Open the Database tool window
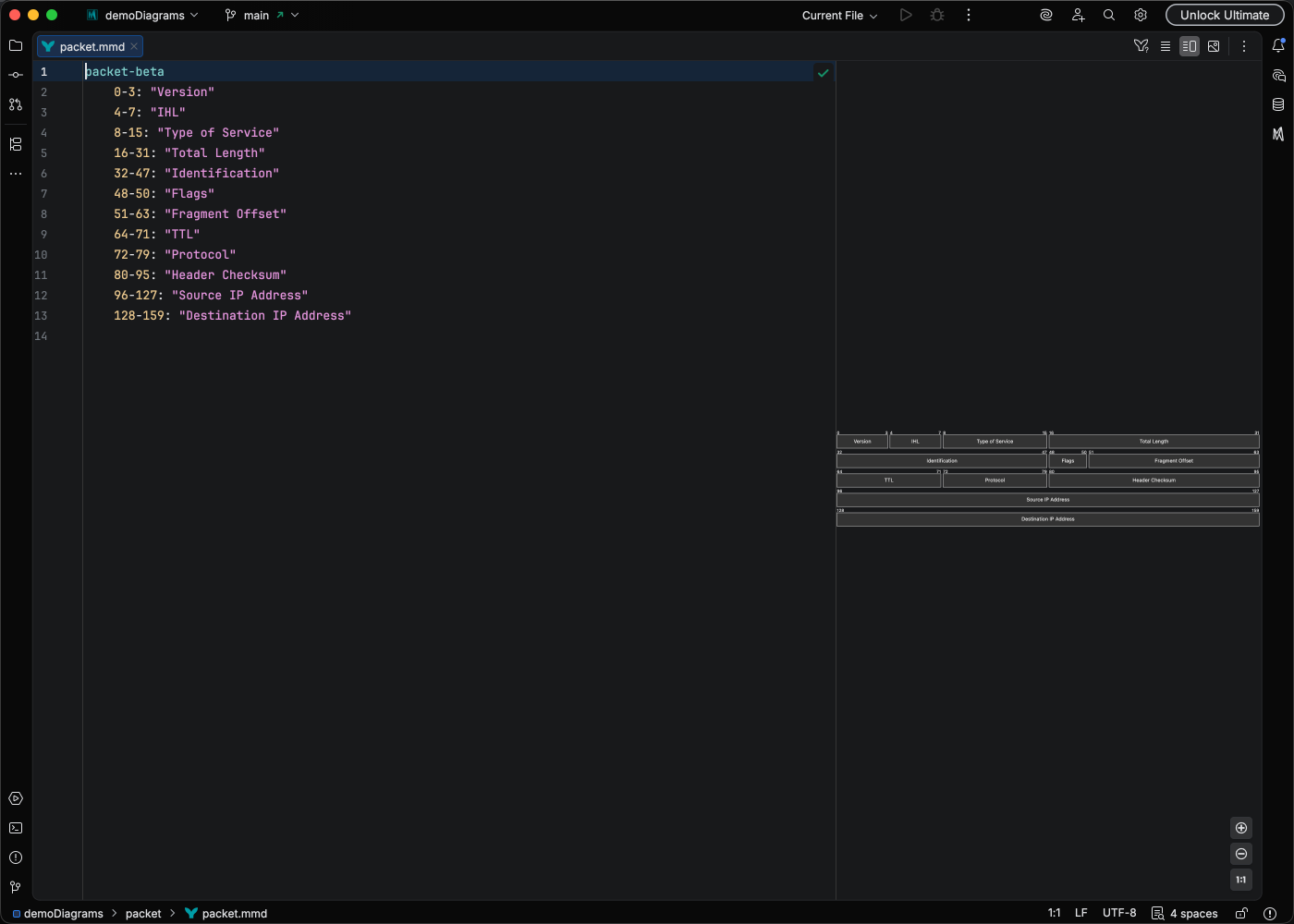 point(1278,104)
